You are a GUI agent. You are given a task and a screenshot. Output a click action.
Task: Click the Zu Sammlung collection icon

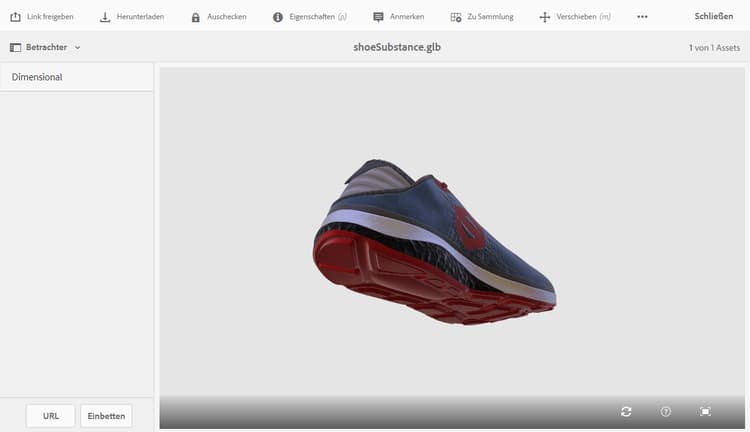(x=456, y=17)
